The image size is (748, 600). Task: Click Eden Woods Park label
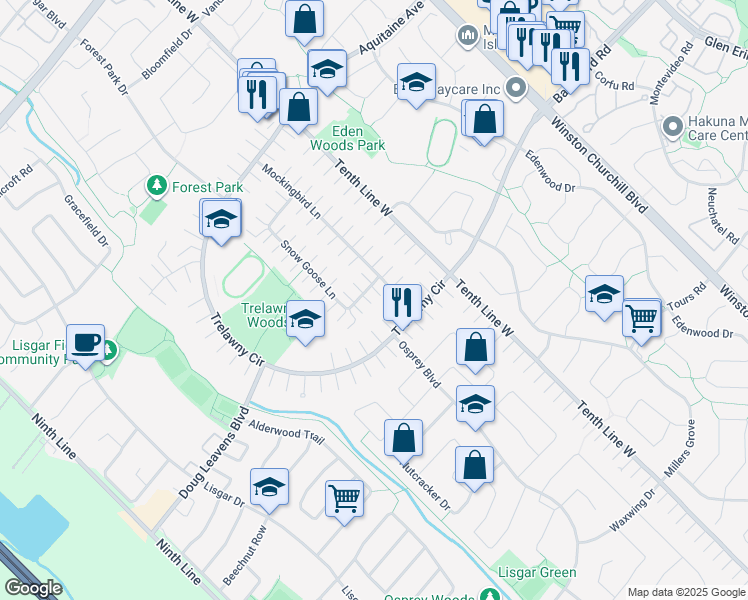click(x=347, y=138)
